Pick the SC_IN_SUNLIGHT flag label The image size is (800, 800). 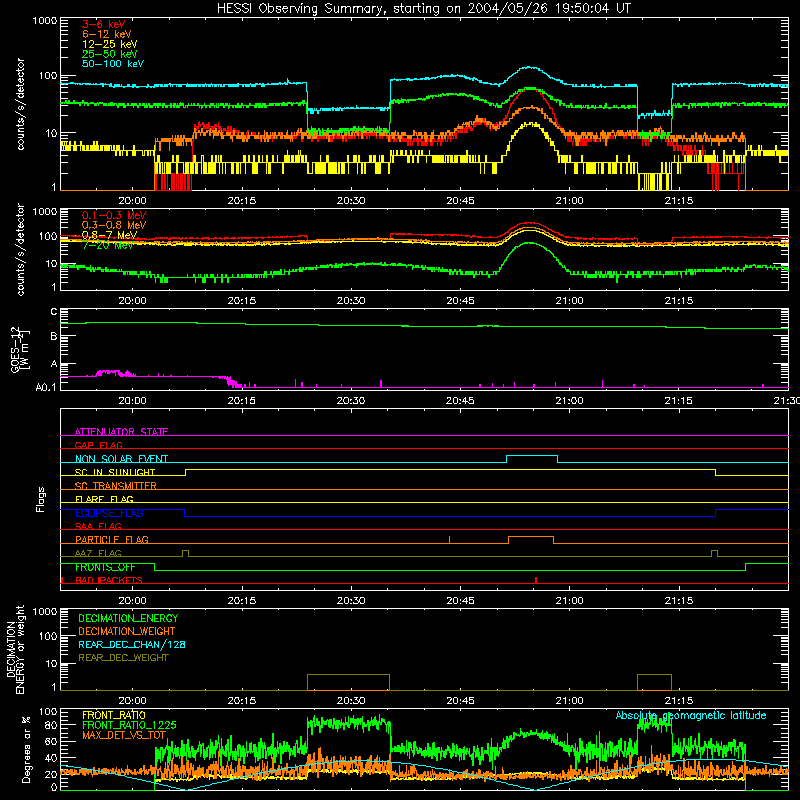point(115,472)
